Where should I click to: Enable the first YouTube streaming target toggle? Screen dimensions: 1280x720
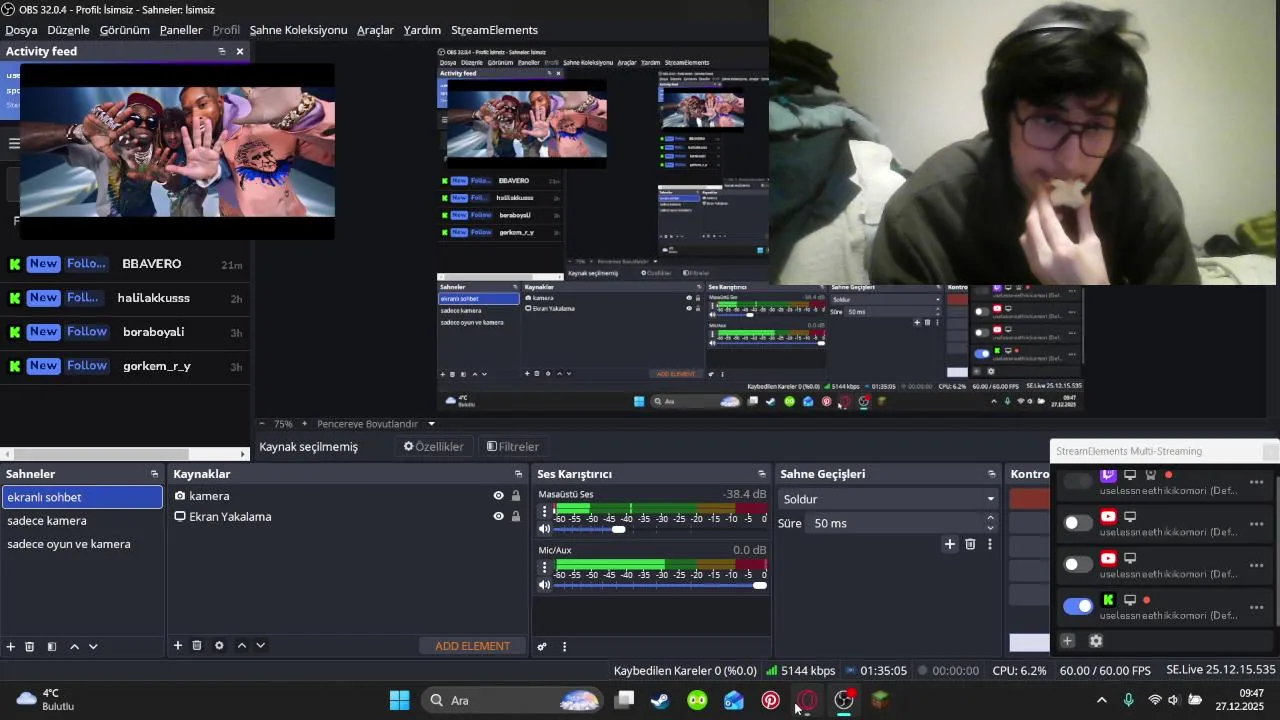[1078, 523]
